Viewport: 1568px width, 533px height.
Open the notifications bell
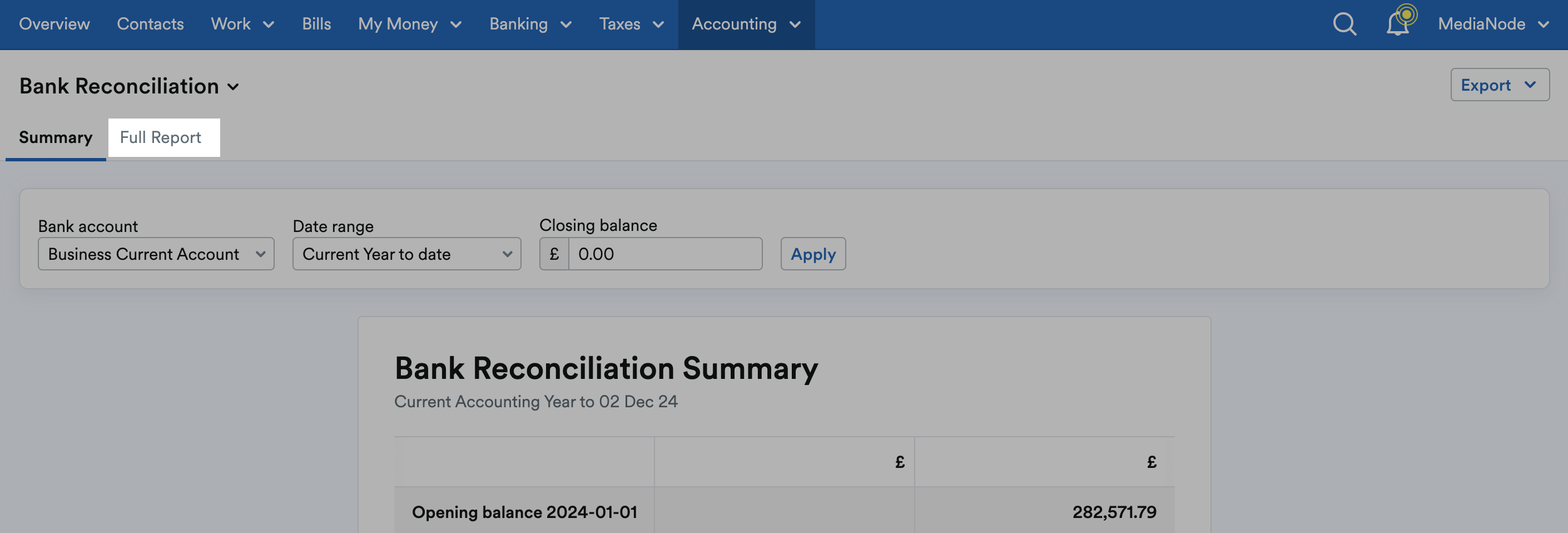click(1398, 23)
